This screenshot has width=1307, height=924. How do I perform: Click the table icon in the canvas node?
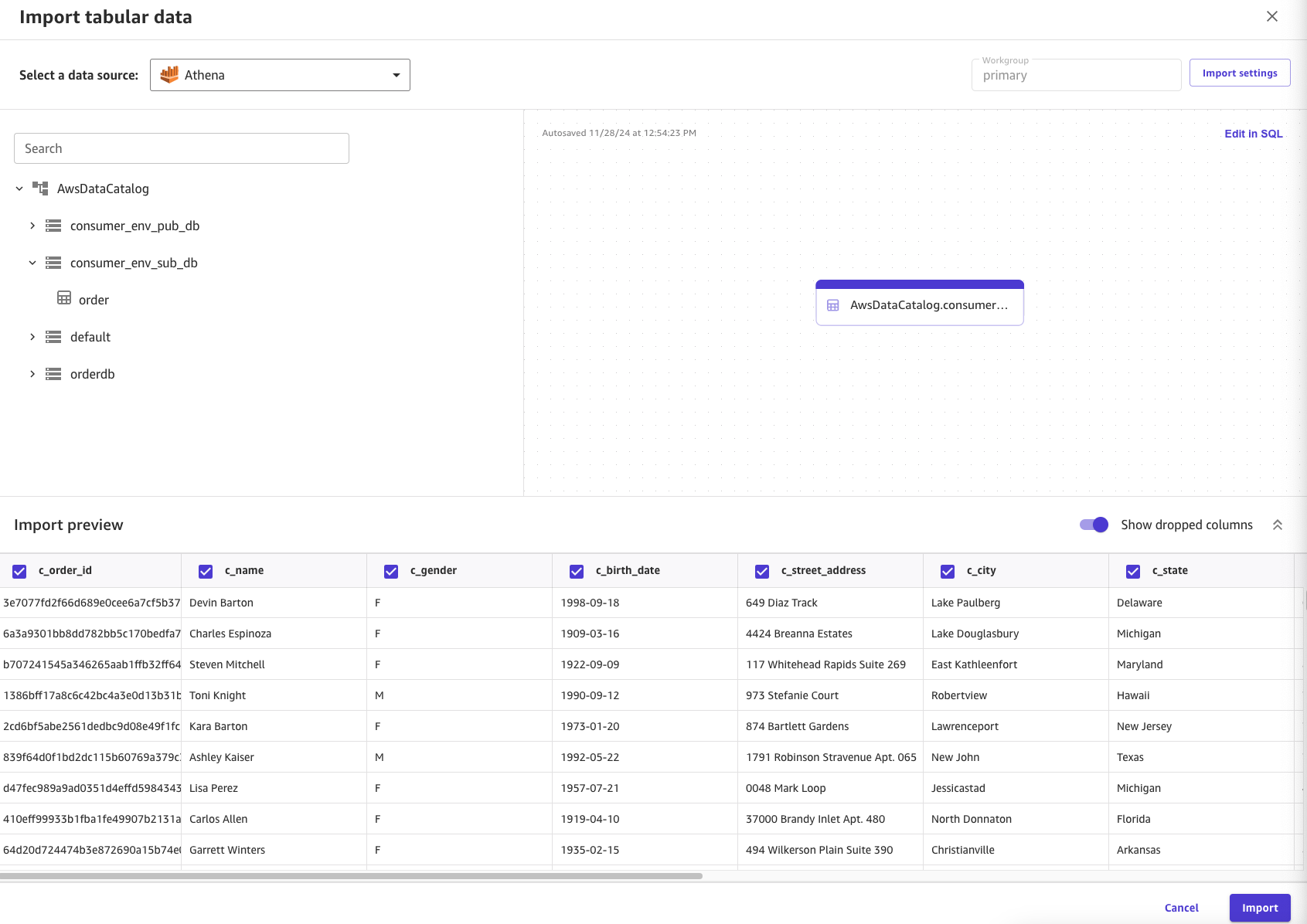833,305
